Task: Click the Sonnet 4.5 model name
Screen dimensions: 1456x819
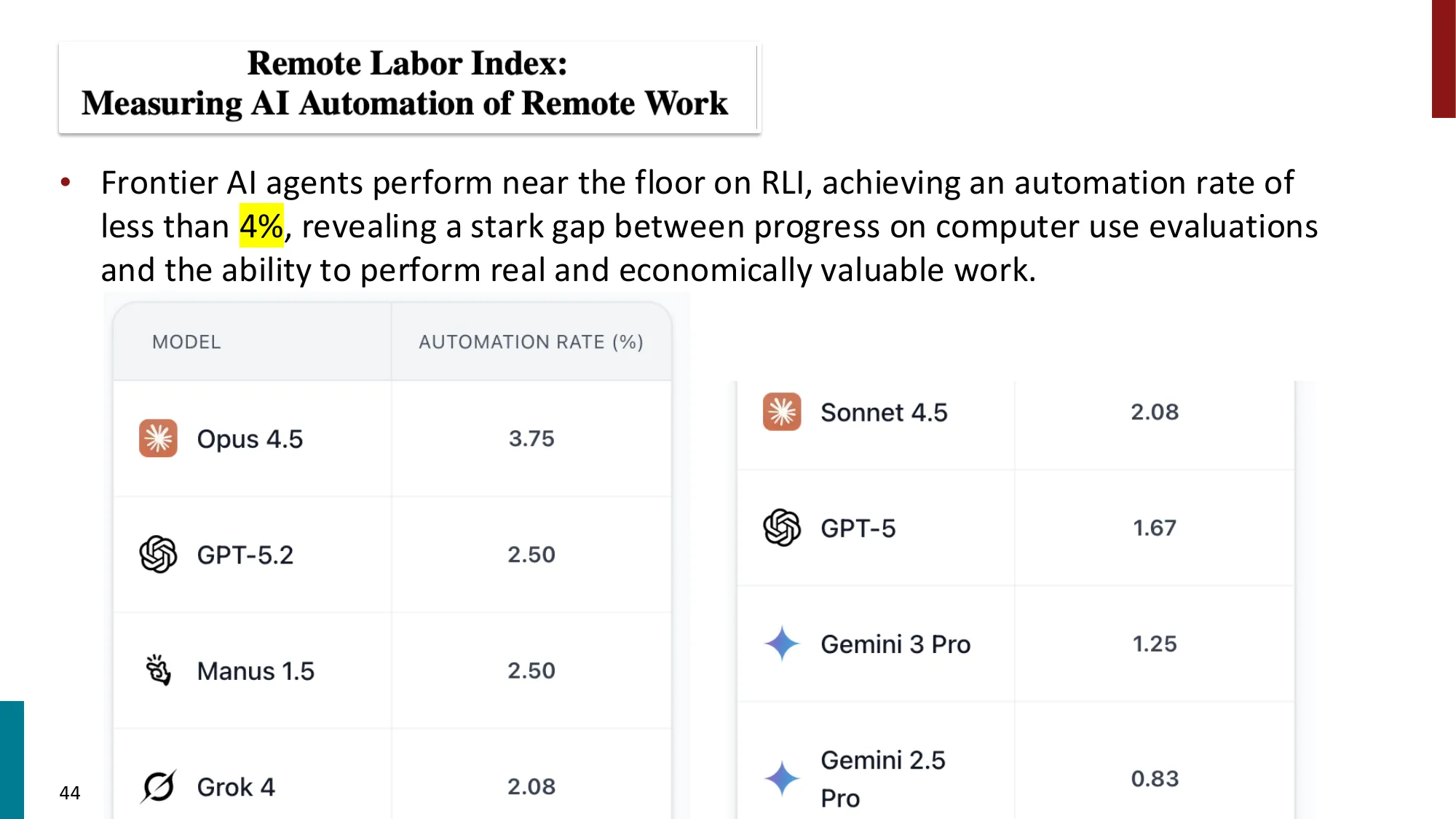Action: [884, 413]
